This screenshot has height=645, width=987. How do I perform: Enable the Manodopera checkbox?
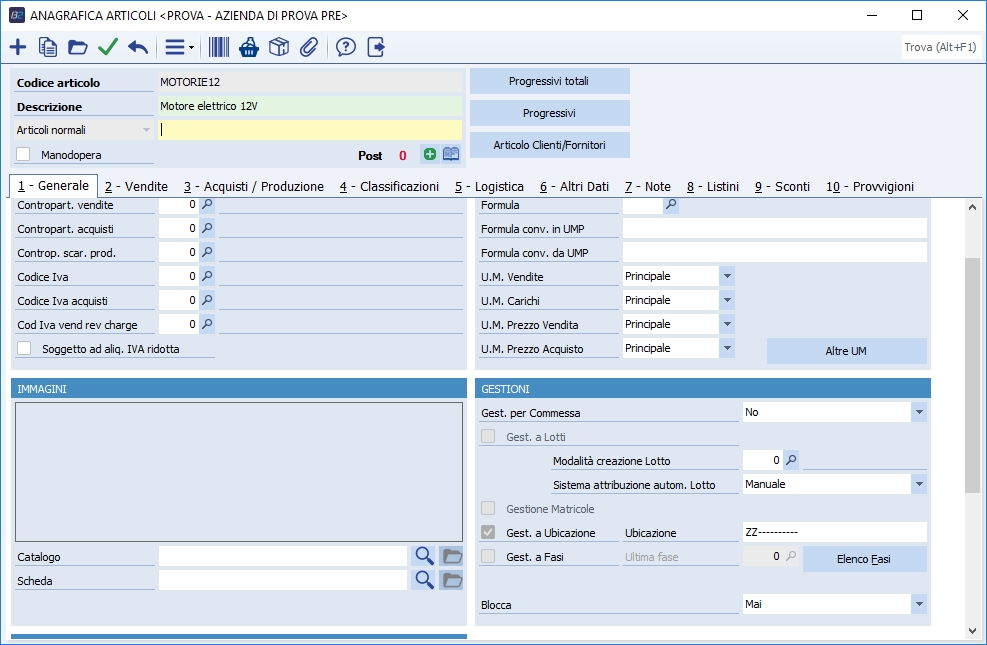tap(24, 155)
